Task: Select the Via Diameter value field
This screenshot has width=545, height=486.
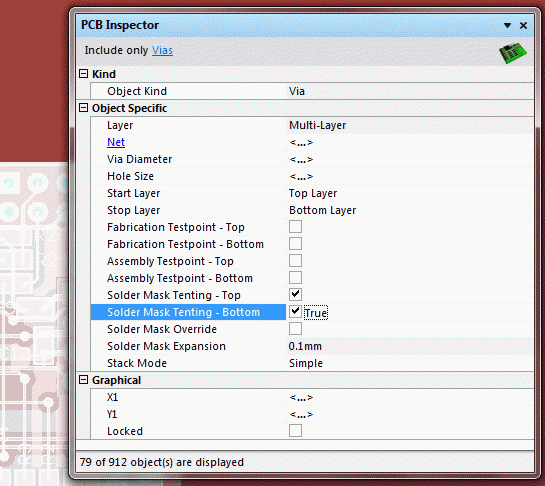Action: (410, 159)
